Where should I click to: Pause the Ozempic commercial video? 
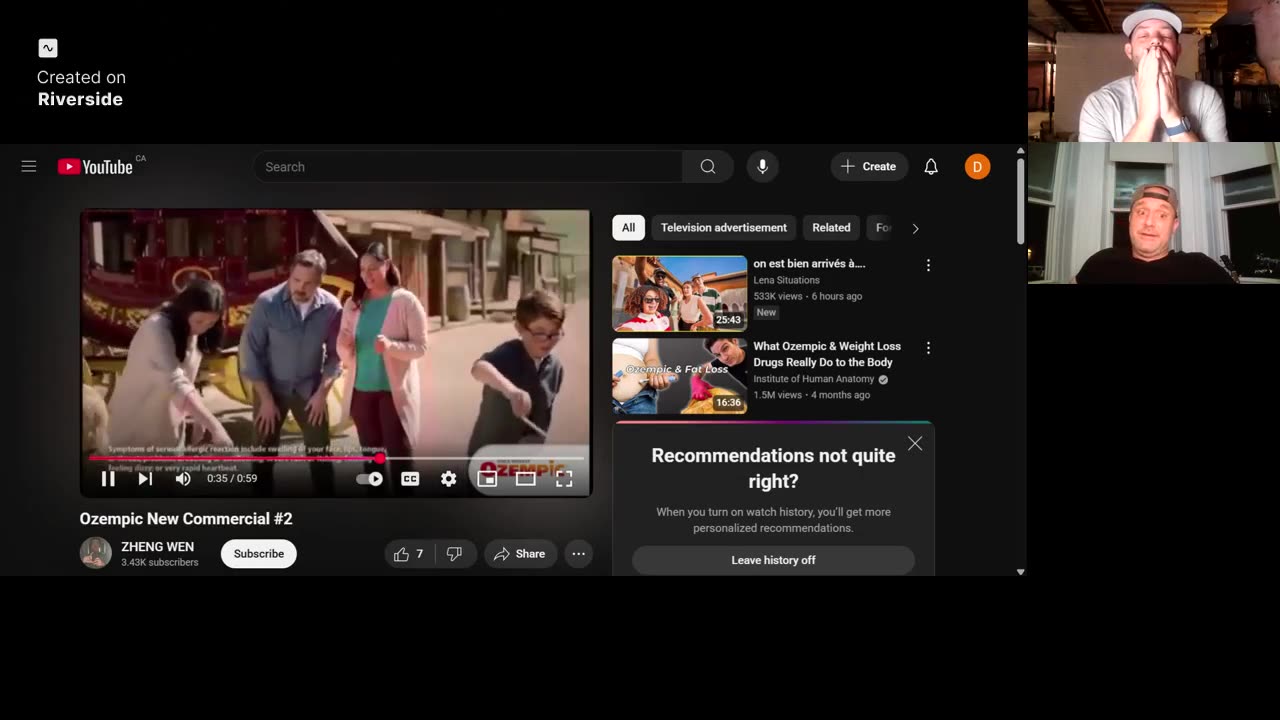click(x=108, y=479)
